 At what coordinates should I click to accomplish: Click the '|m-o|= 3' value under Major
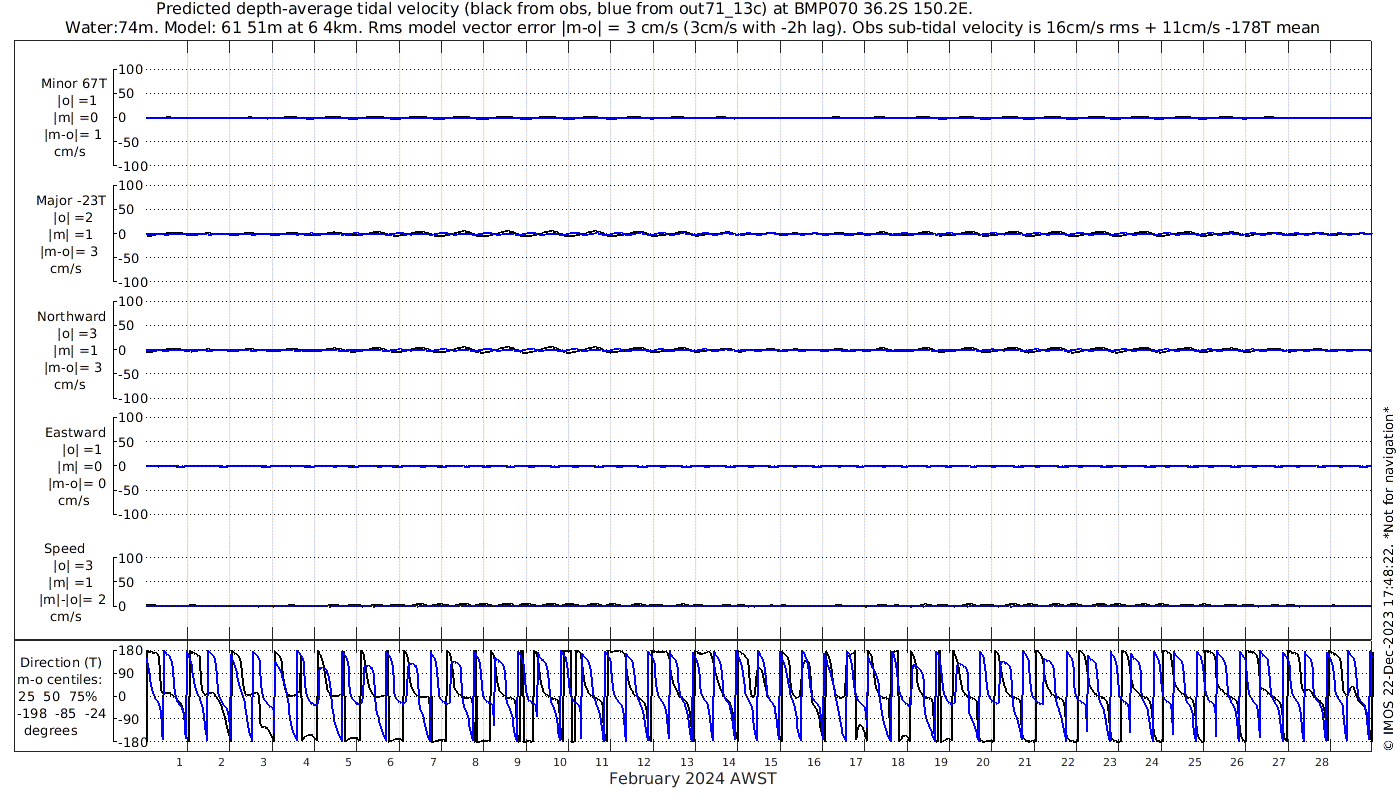pyautogui.click(x=72, y=251)
